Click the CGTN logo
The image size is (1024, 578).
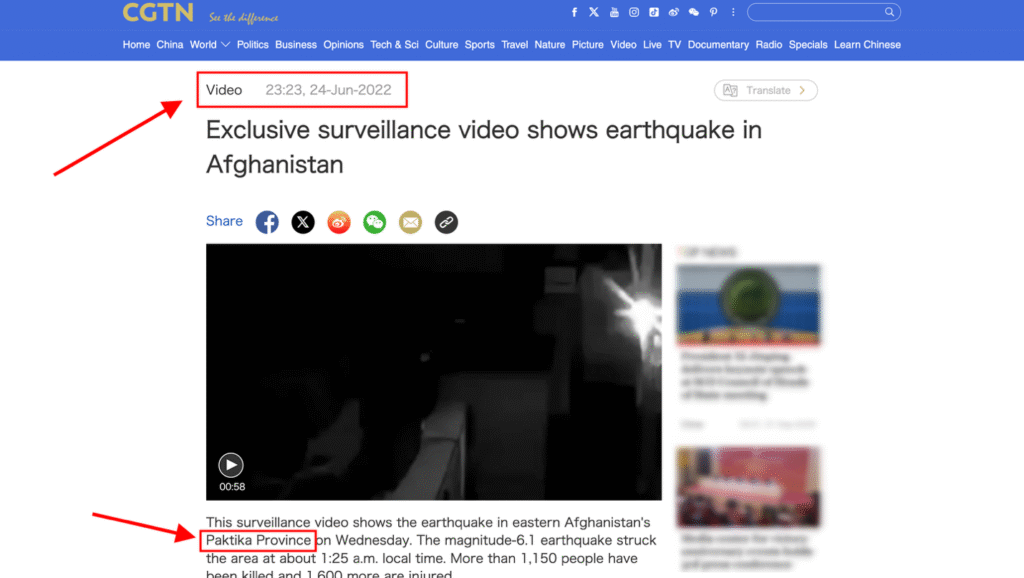tap(158, 12)
